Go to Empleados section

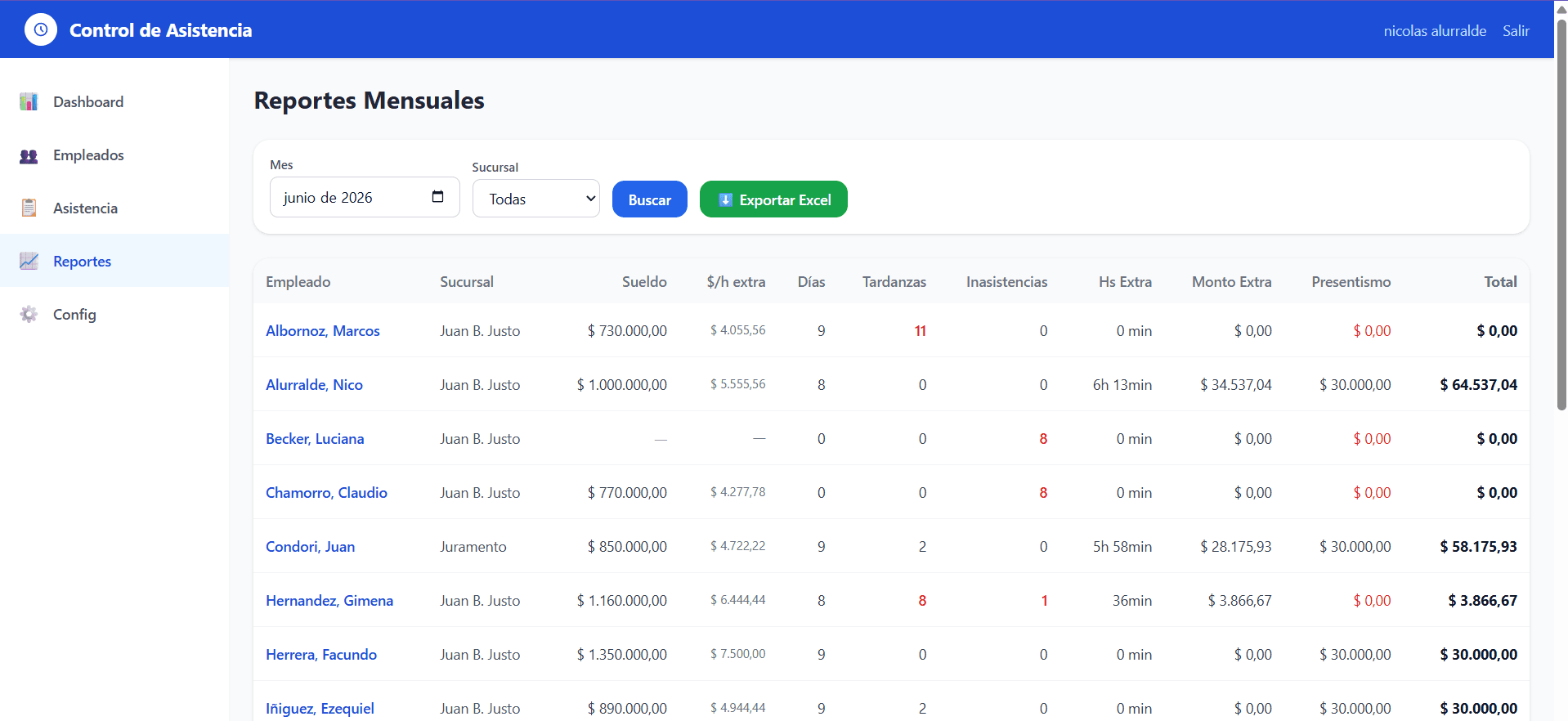pos(114,155)
